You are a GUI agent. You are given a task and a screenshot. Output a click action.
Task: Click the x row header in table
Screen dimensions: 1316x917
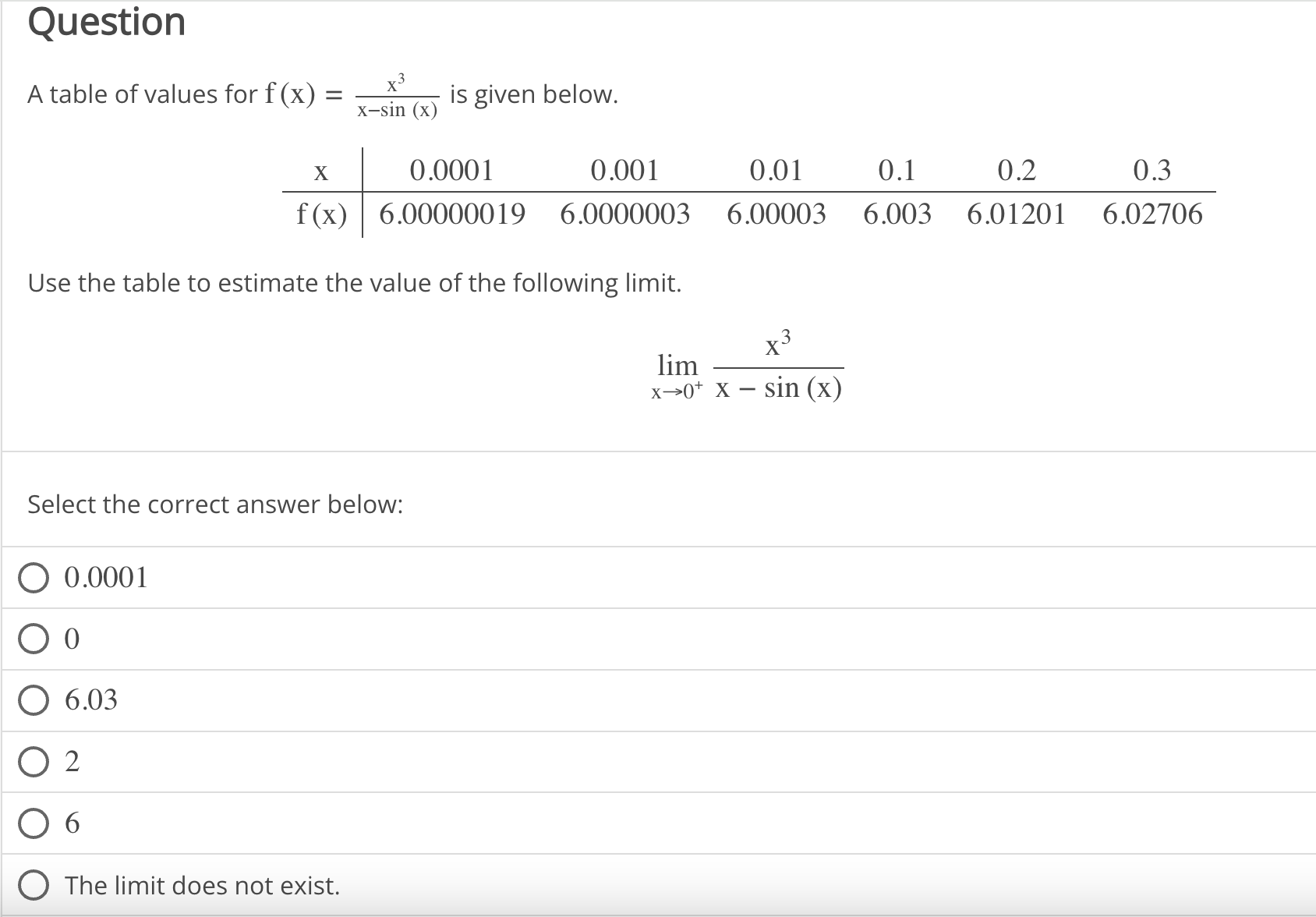pos(320,172)
